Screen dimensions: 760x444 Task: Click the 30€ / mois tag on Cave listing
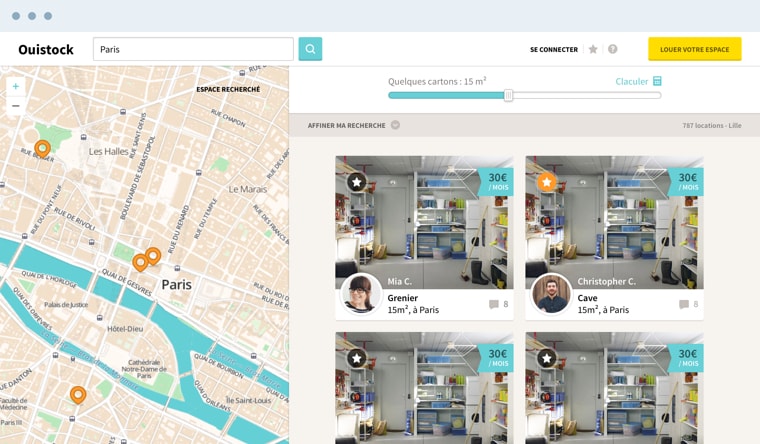click(687, 182)
